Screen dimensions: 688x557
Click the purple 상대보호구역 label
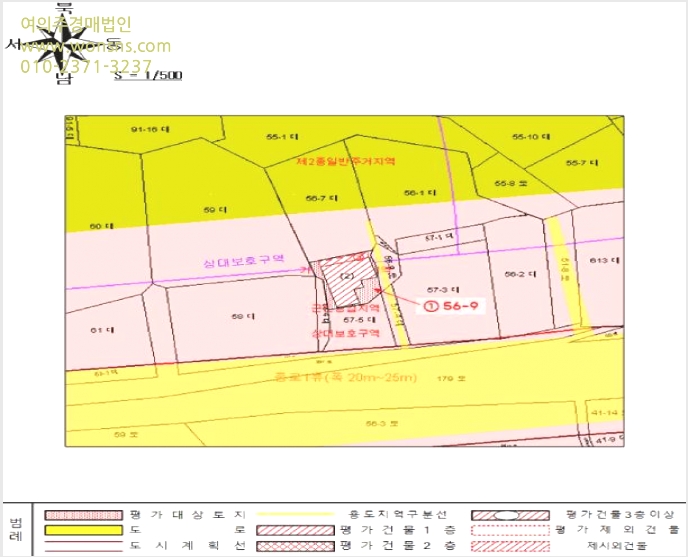[244, 261]
